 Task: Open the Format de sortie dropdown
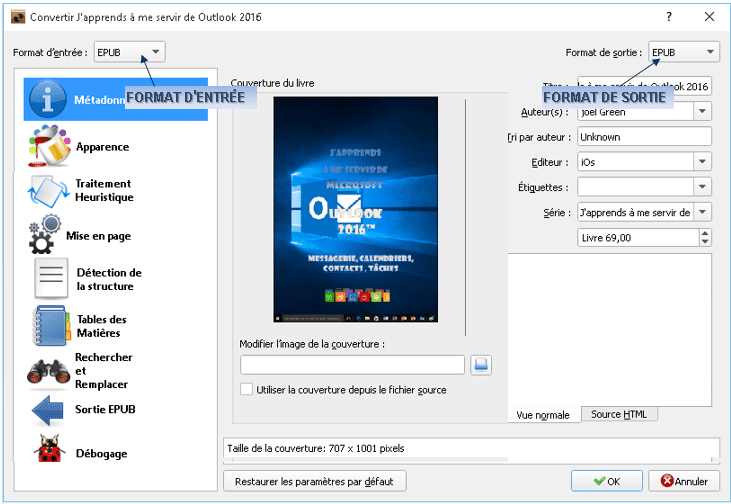click(684, 52)
